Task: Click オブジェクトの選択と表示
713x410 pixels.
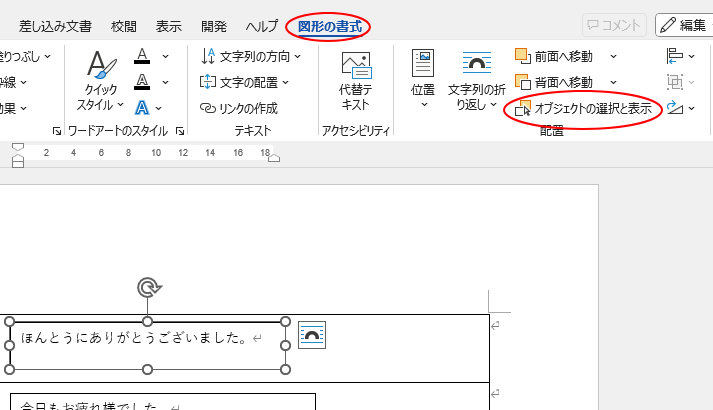Action: (583, 109)
